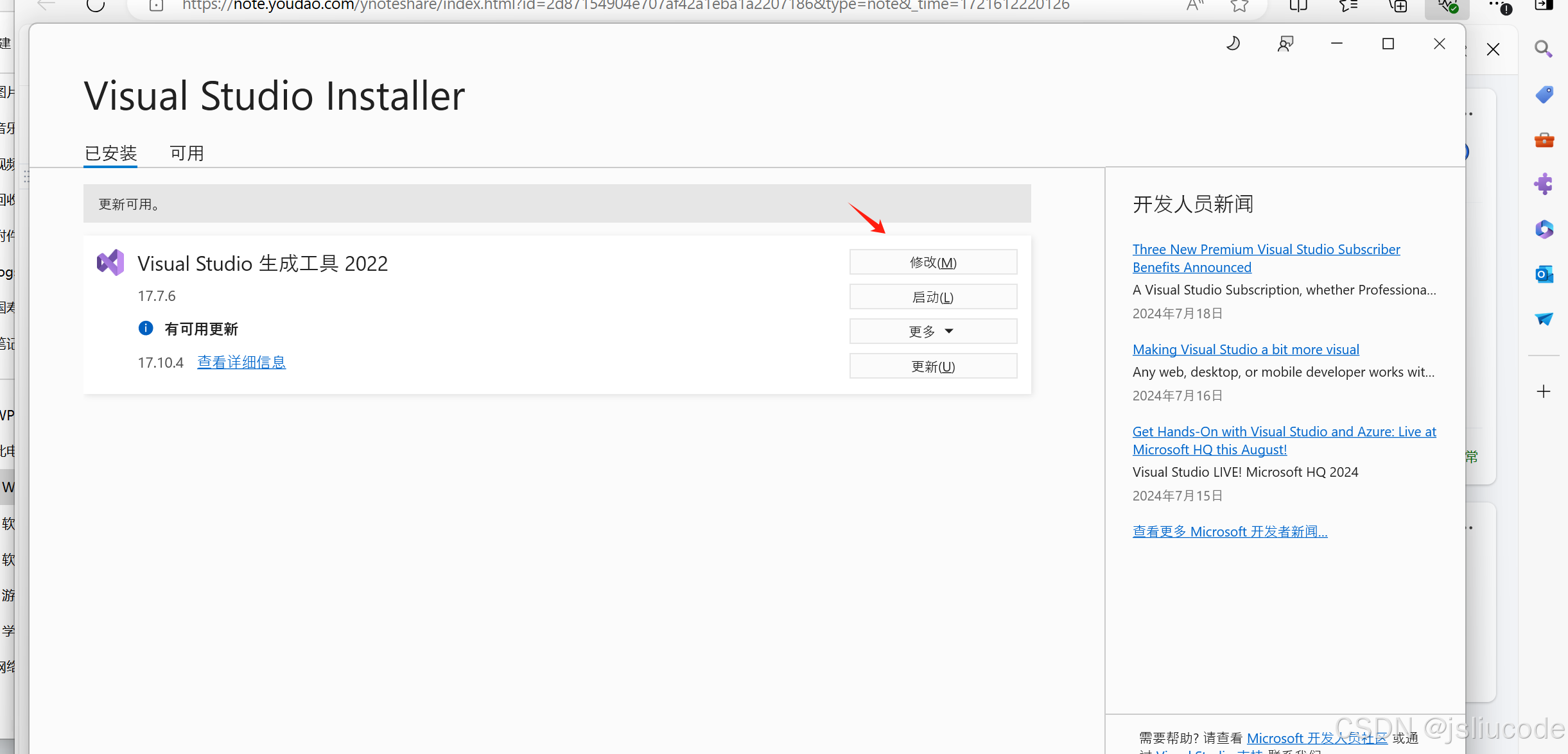Open the 查看详细信息 link
The height and width of the screenshot is (754, 1568).
(x=241, y=363)
